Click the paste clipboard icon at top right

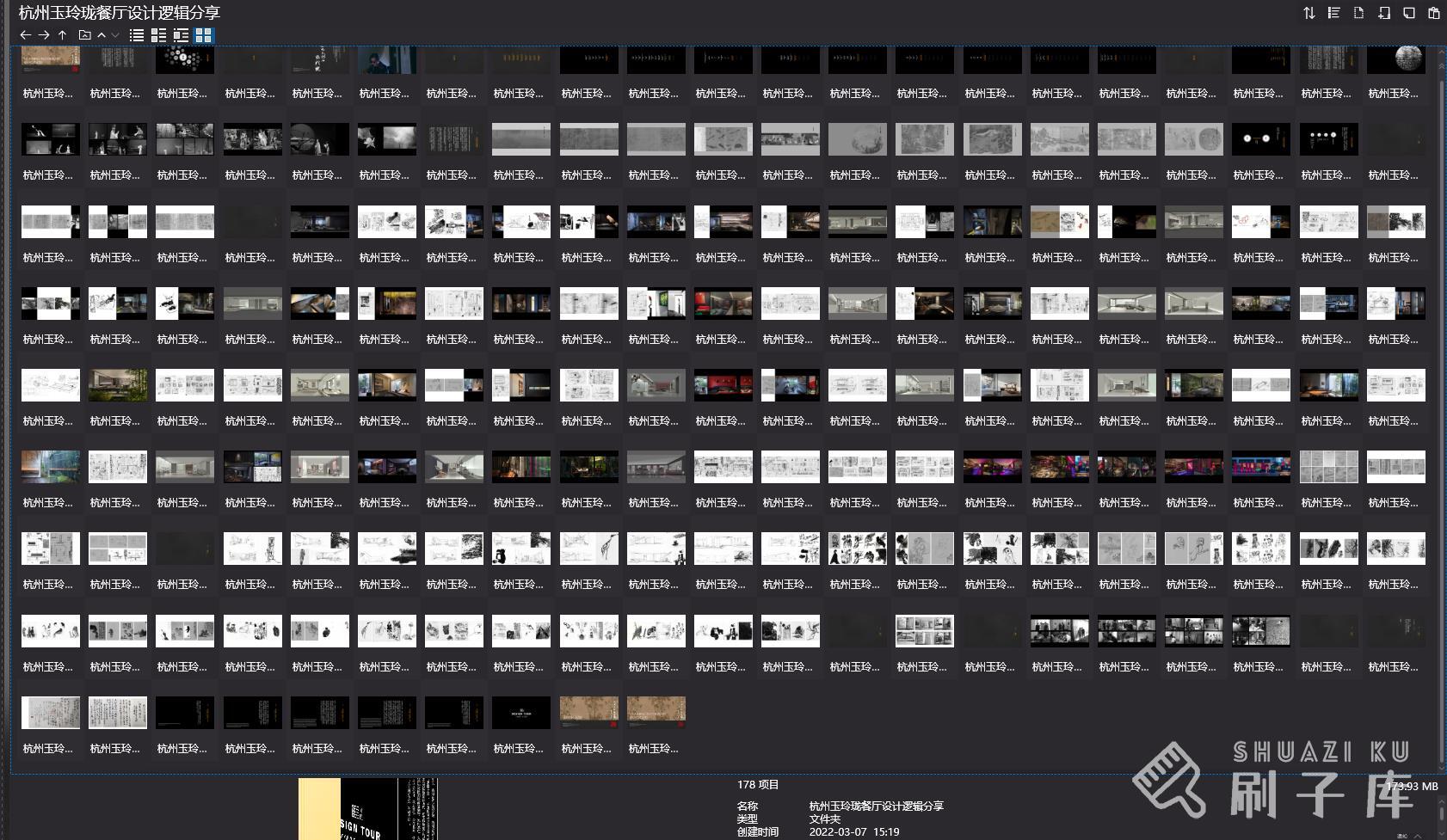coord(1433,13)
